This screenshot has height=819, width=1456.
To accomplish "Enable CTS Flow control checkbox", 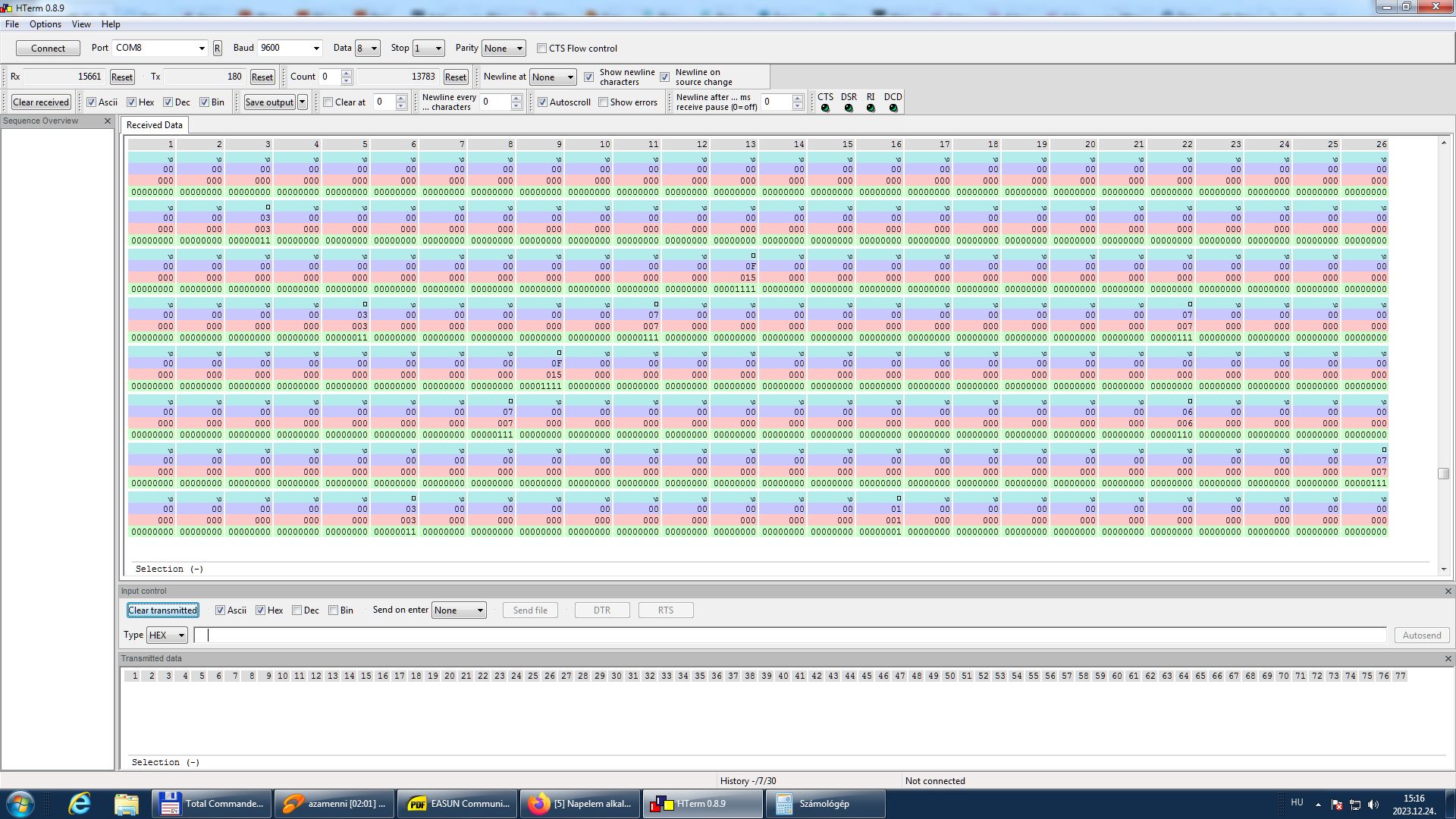I will [542, 49].
